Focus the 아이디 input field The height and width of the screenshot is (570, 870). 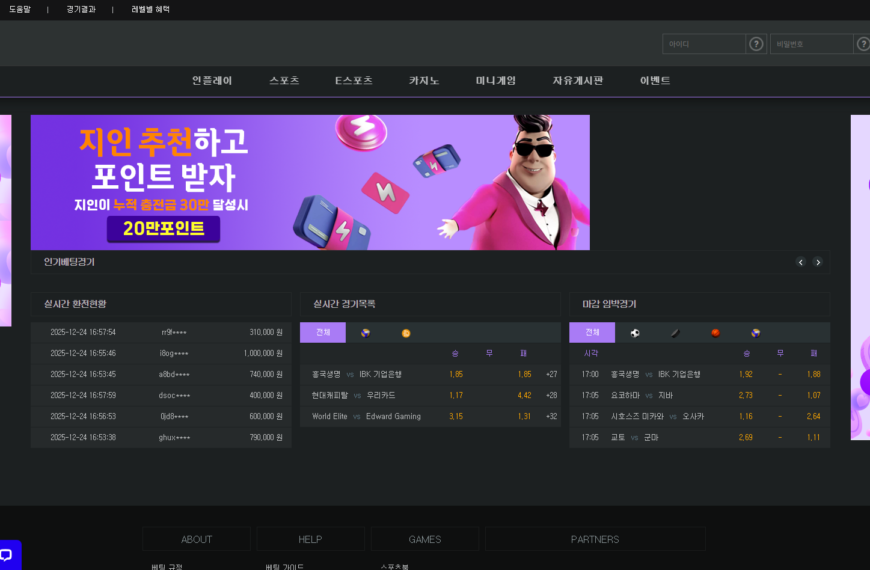[x=704, y=44]
